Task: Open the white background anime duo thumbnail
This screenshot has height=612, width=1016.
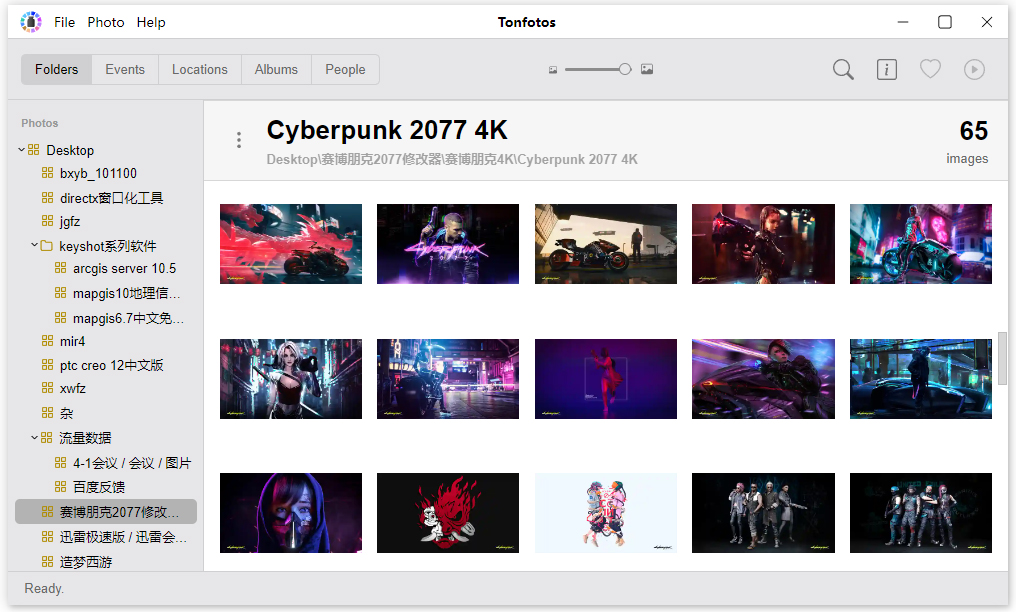Action: pos(606,513)
